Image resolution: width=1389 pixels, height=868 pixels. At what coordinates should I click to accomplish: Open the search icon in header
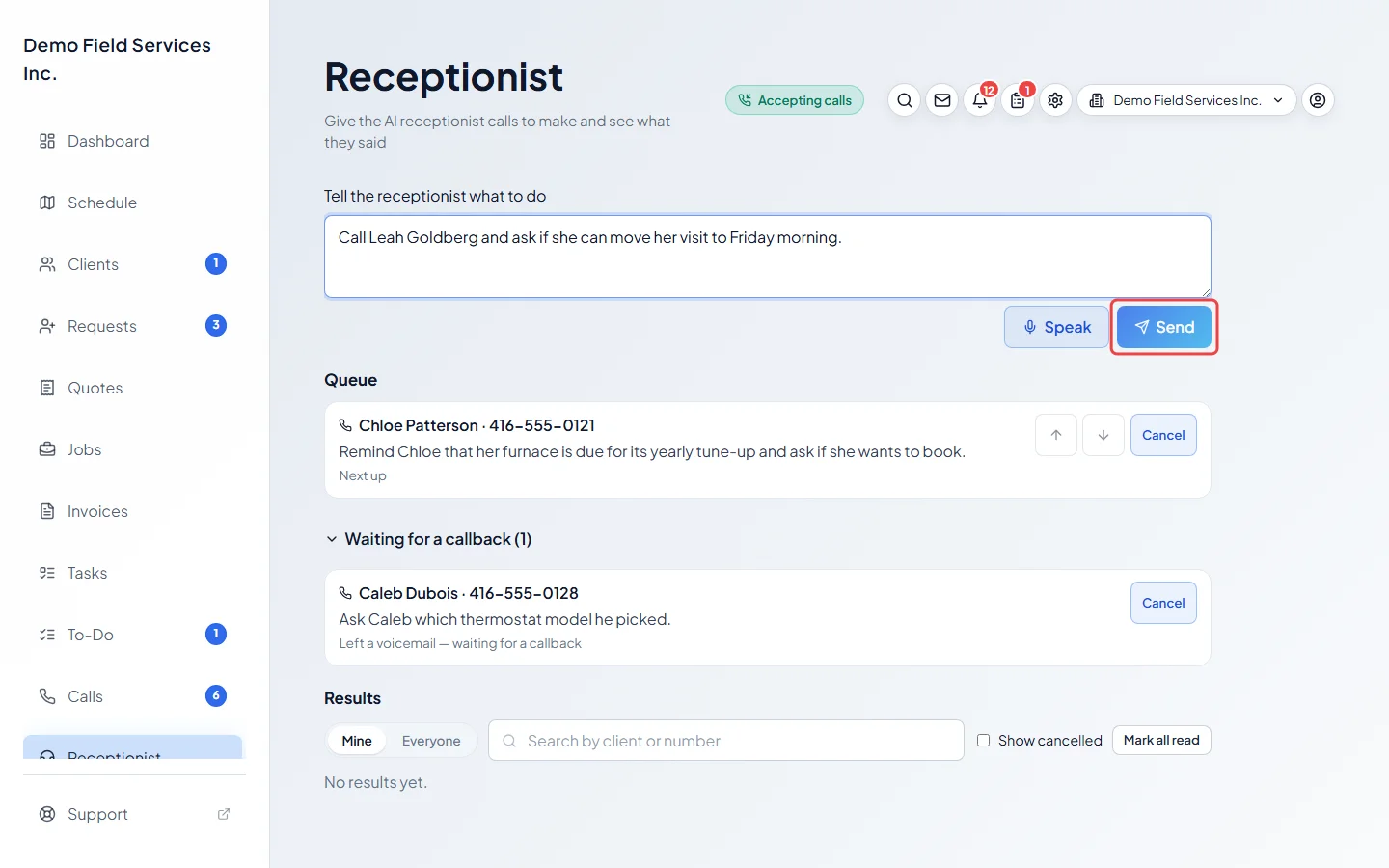tap(904, 100)
